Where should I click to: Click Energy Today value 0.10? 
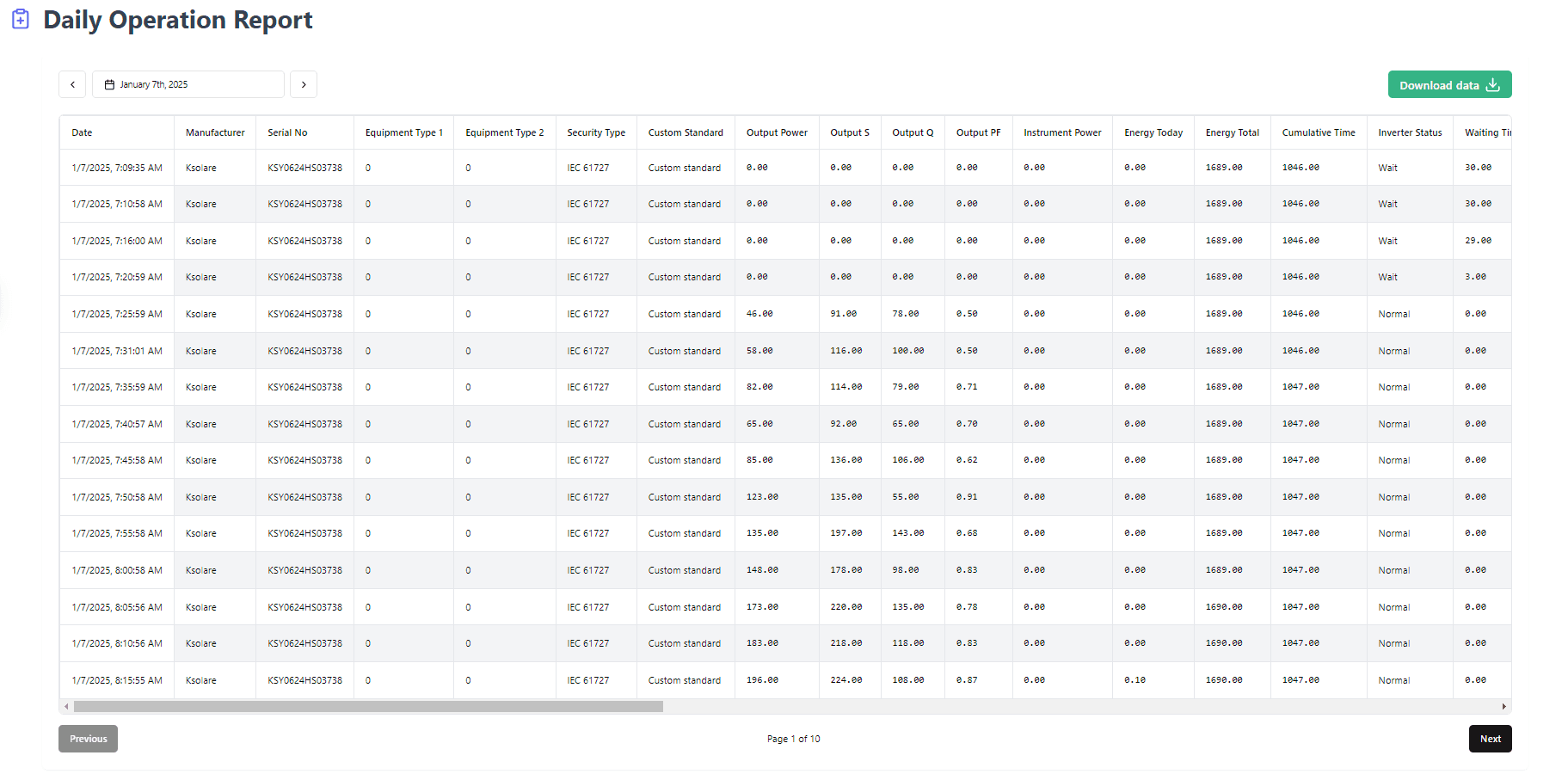click(1134, 680)
